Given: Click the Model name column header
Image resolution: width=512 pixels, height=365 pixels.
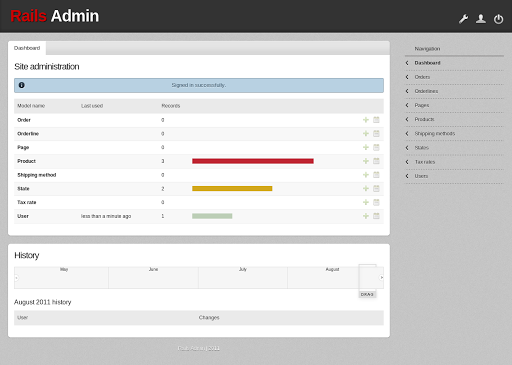Looking at the screenshot, I should tap(31, 106).
